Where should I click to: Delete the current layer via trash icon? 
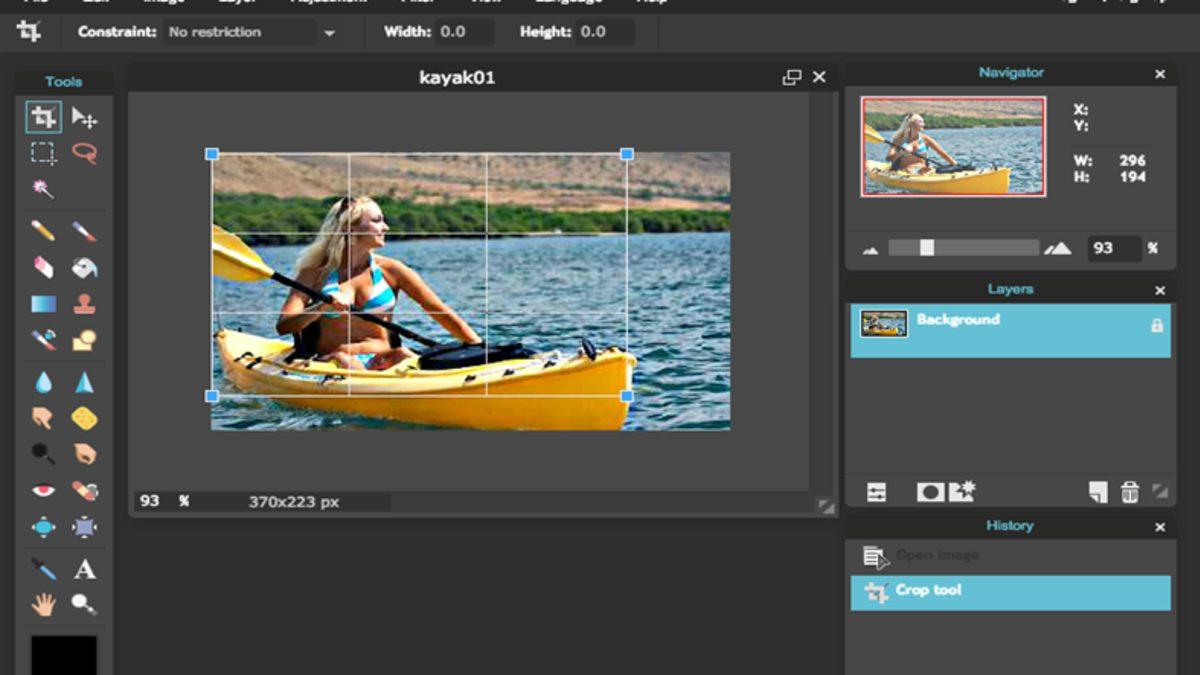(1130, 491)
